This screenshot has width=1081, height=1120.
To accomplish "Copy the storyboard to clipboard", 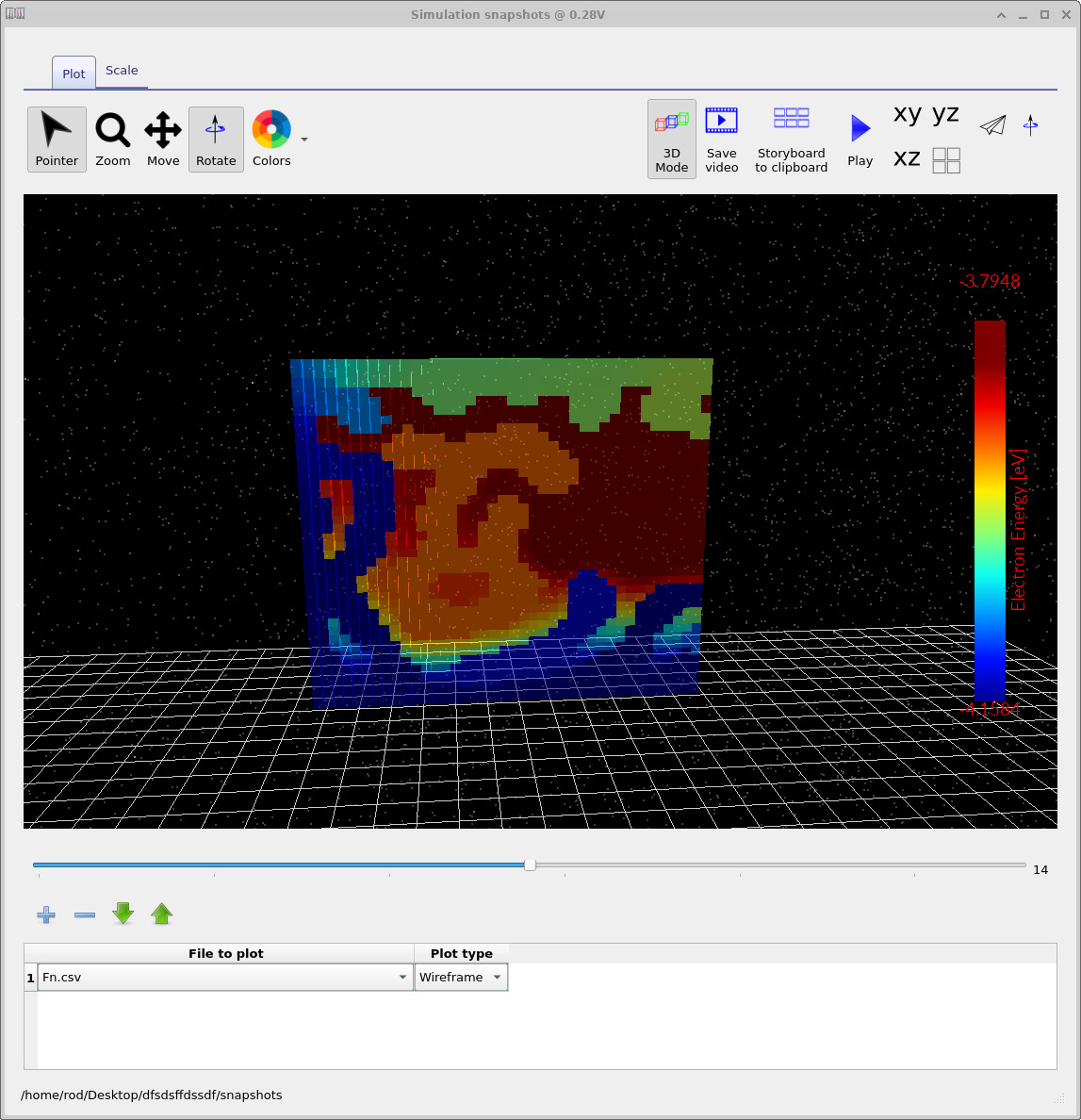I will [x=791, y=139].
